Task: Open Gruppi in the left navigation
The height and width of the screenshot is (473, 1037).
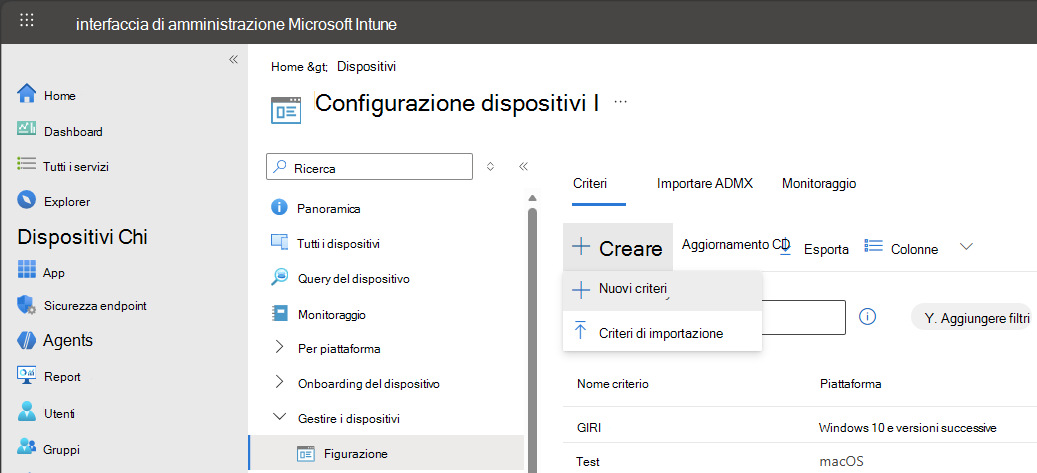Action: tap(61, 449)
